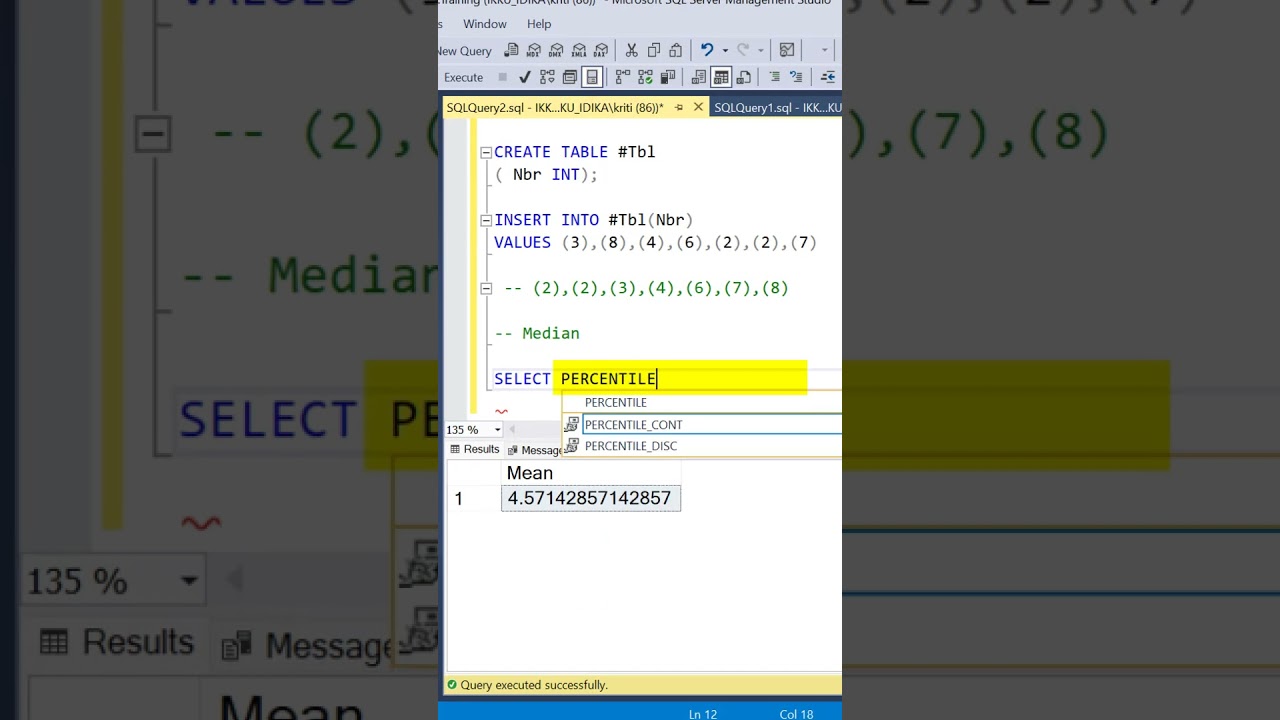
Task: Click the DAX query icon
Action: pos(600,50)
